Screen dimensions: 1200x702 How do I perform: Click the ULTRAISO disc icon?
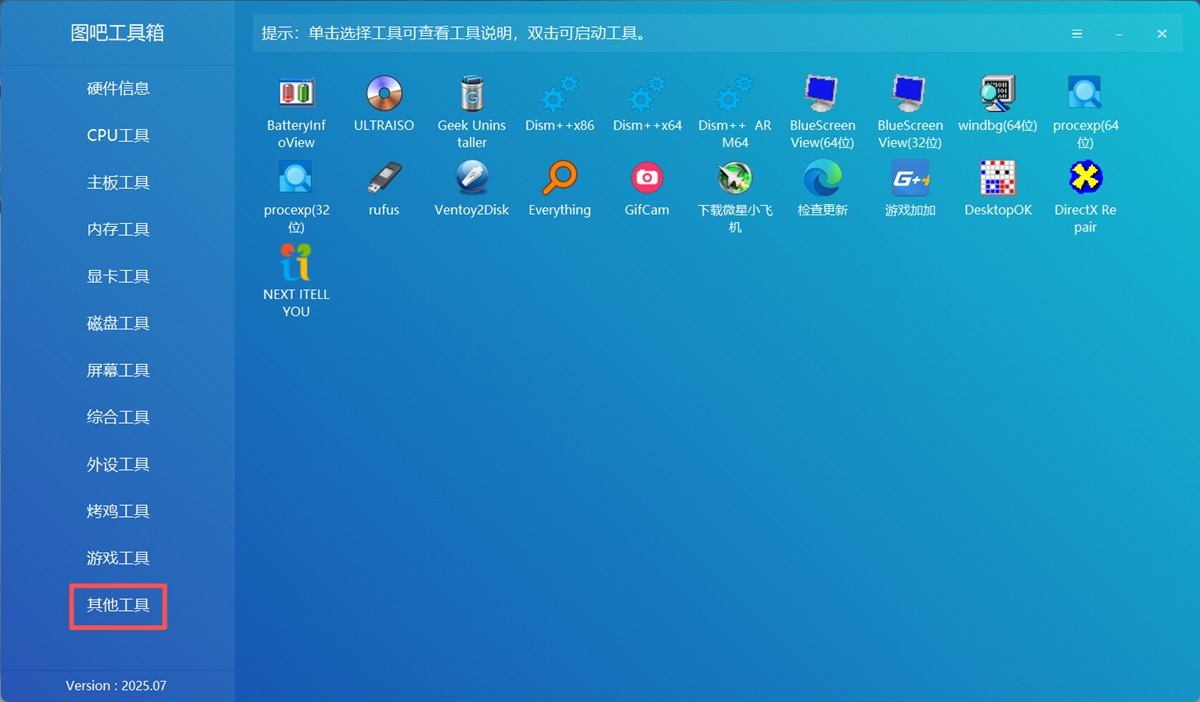(x=384, y=94)
